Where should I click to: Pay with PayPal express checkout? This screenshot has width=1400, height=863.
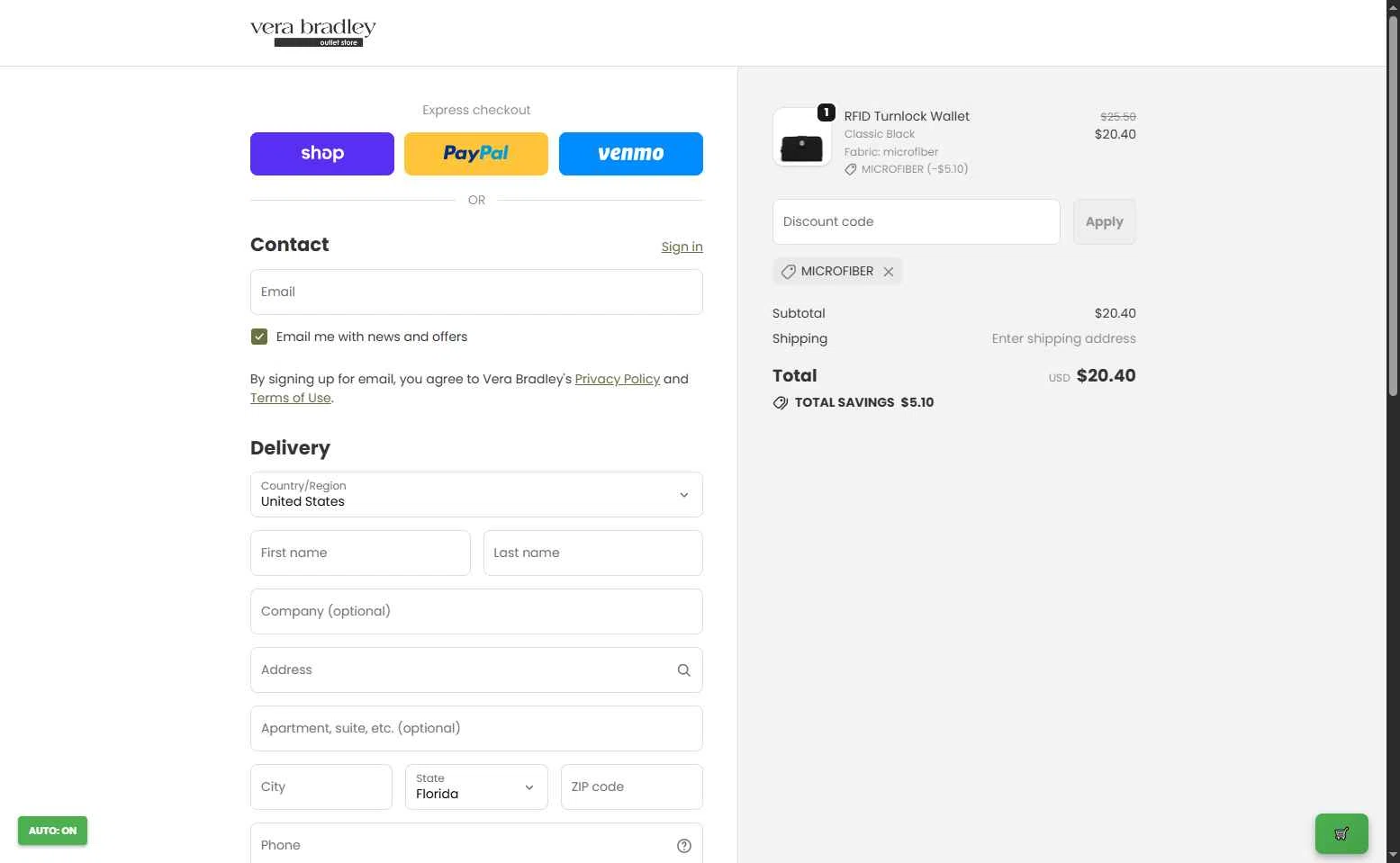475,154
